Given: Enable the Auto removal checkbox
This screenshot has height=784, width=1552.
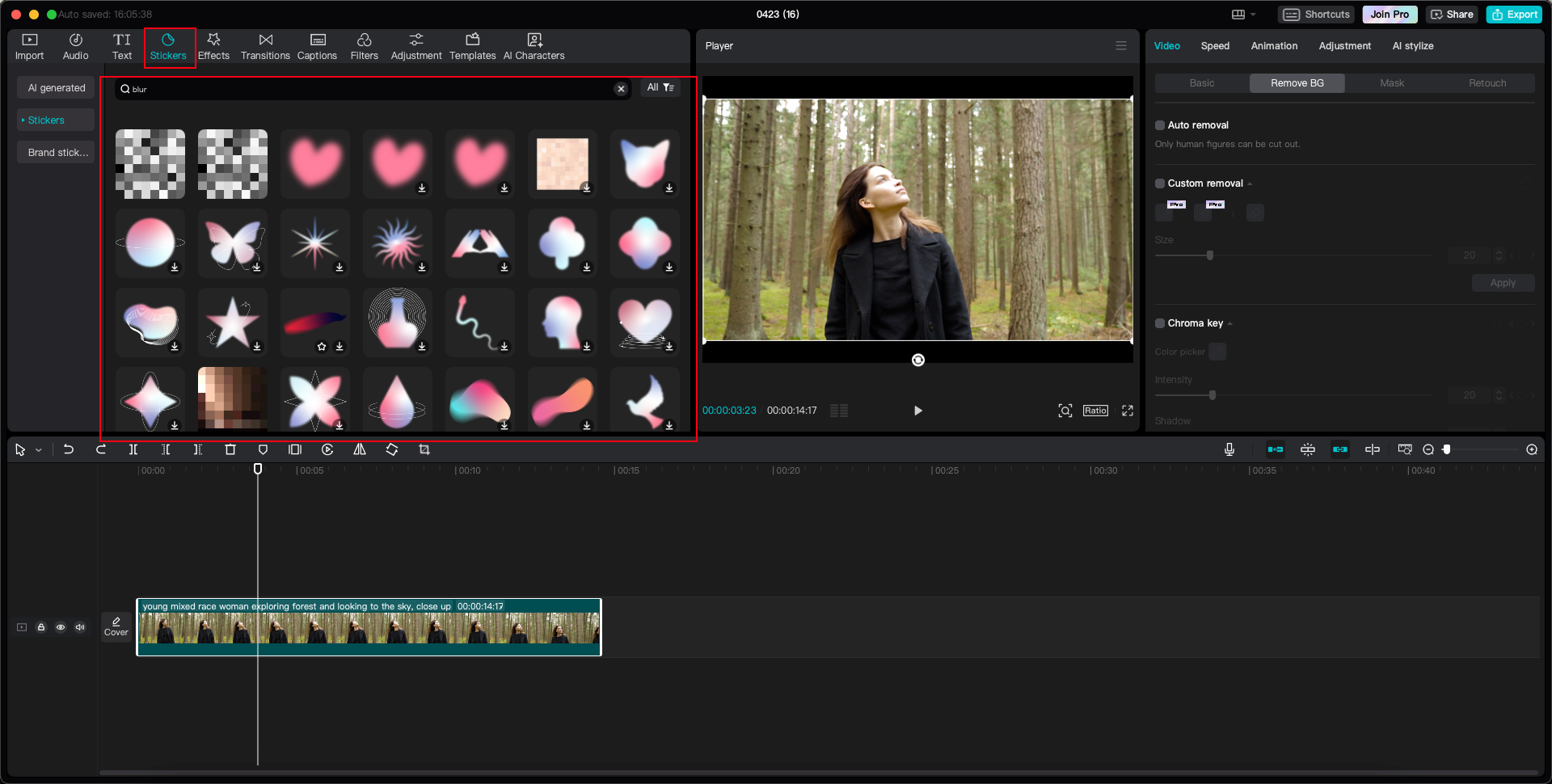Looking at the screenshot, I should click(1160, 125).
